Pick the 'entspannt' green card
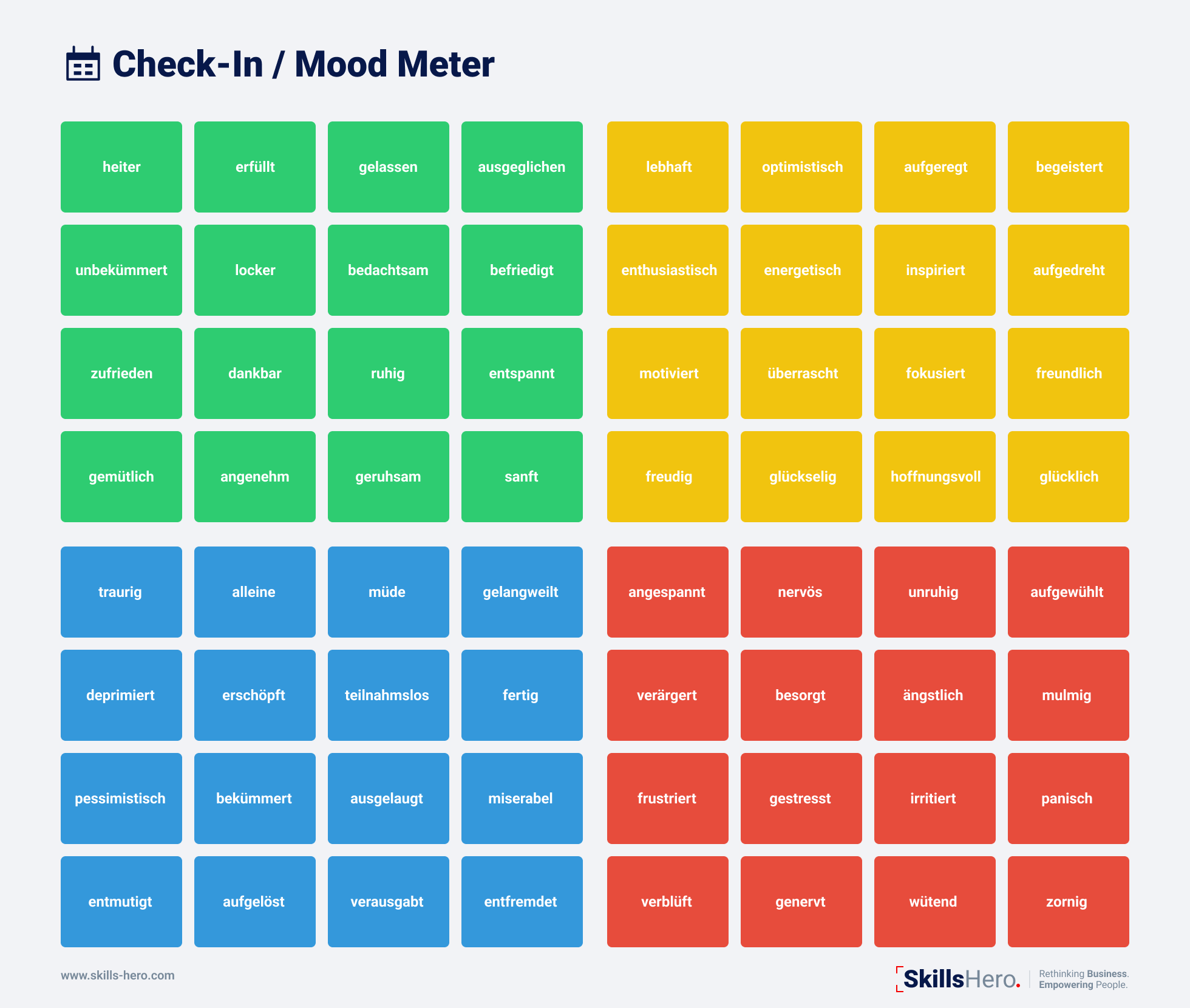This screenshot has height=1008, width=1190. point(522,373)
